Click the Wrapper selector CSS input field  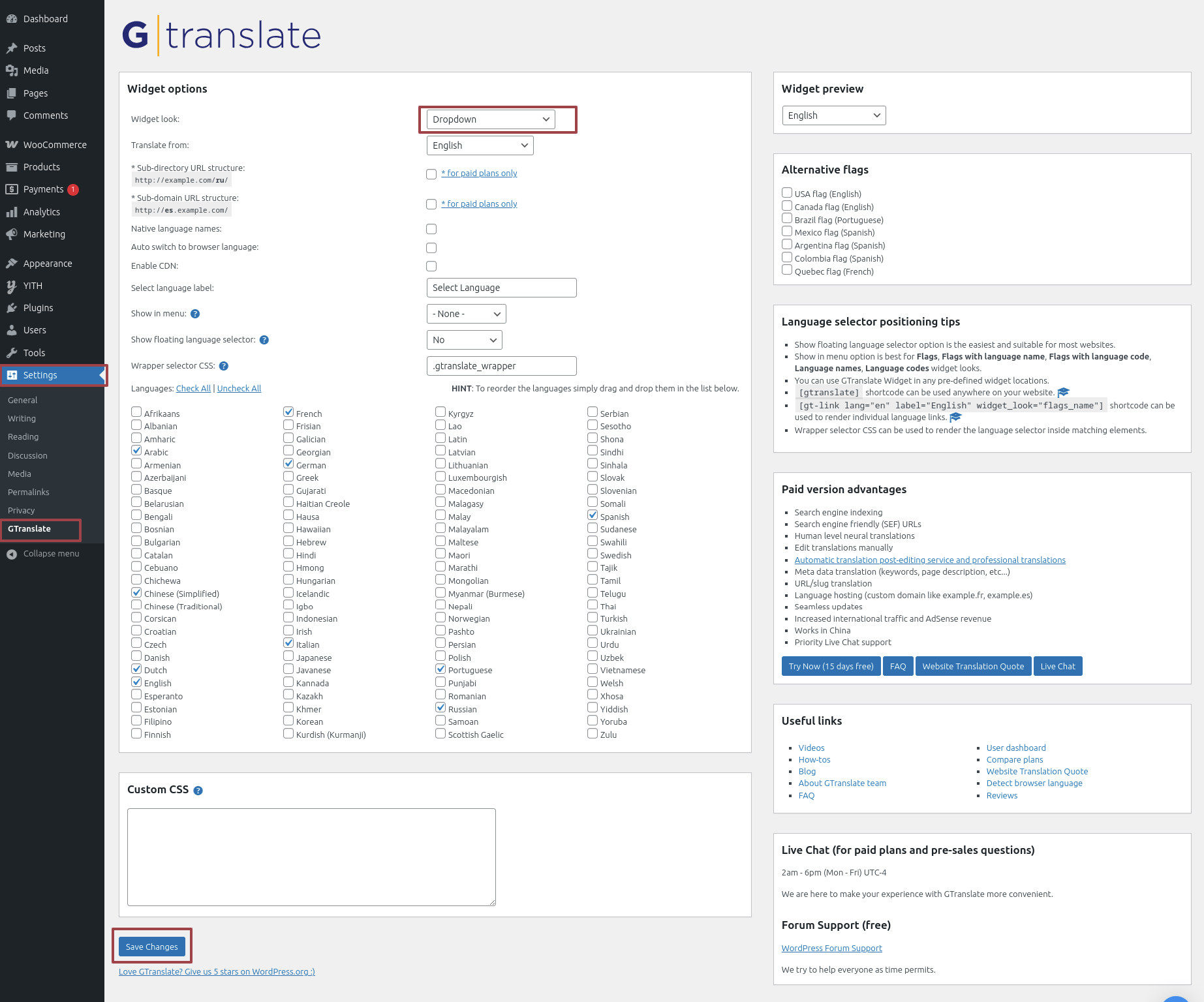[501, 366]
